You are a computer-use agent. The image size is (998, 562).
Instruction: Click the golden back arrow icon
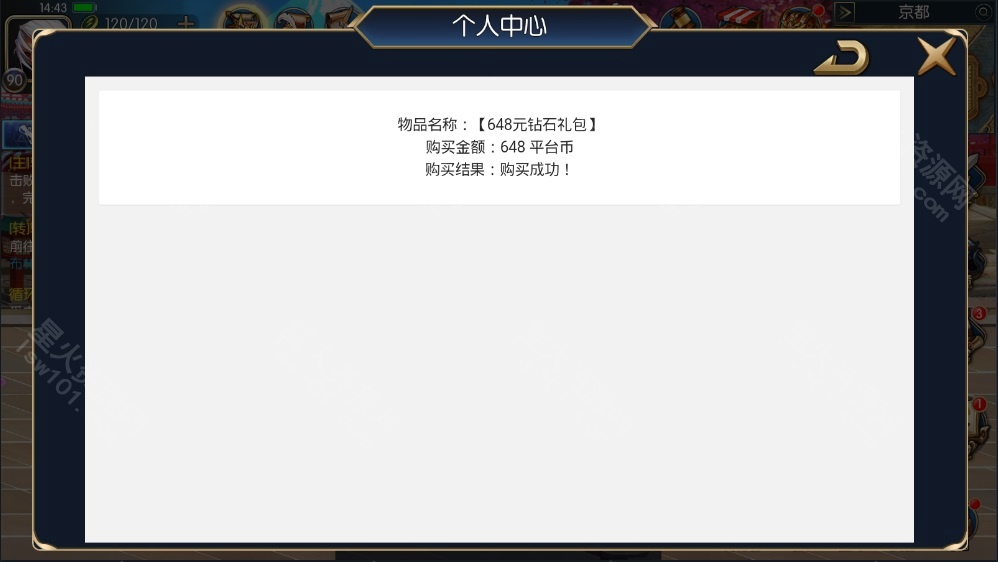coord(841,58)
